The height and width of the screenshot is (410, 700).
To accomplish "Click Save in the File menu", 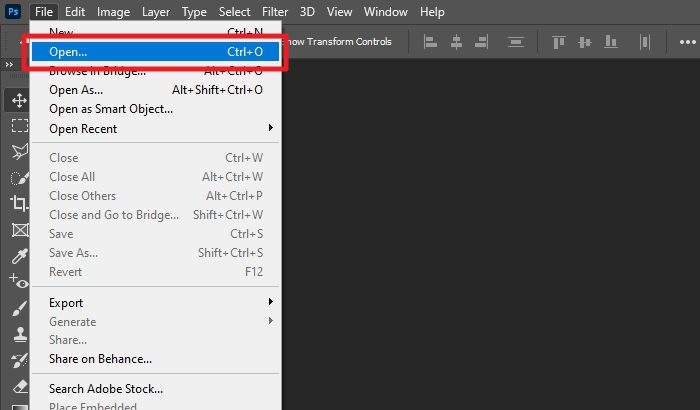I will tap(155, 234).
